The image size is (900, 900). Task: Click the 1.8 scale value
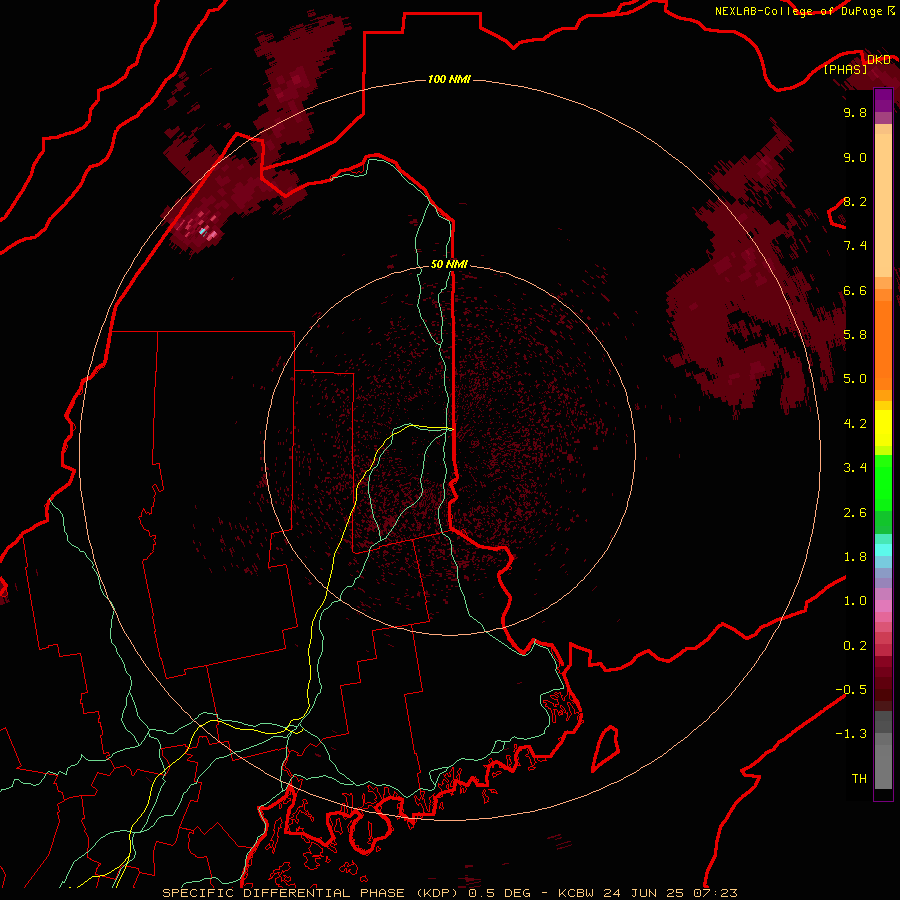tap(855, 557)
